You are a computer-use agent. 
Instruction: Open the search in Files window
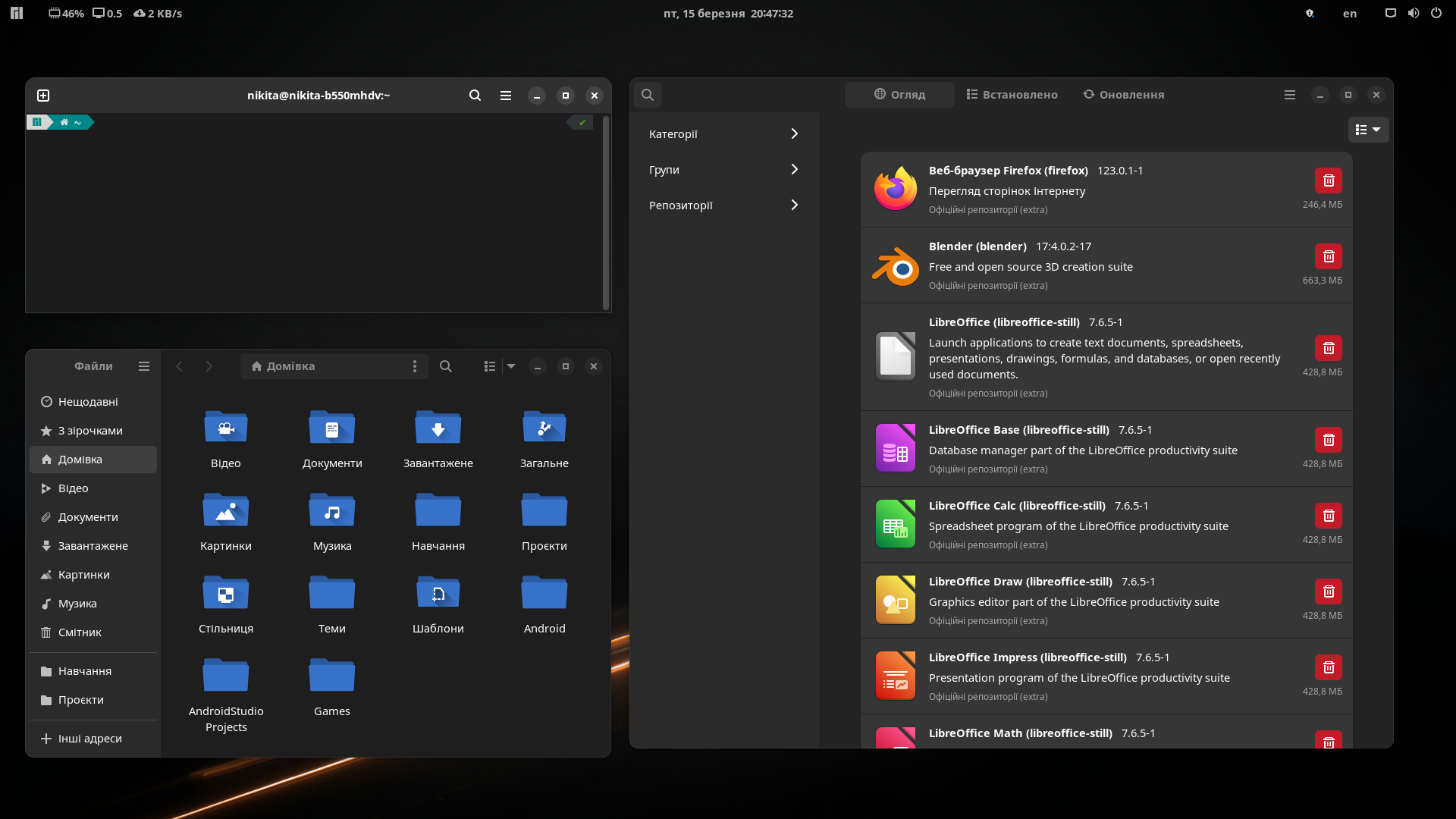click(x=446, y=366)
